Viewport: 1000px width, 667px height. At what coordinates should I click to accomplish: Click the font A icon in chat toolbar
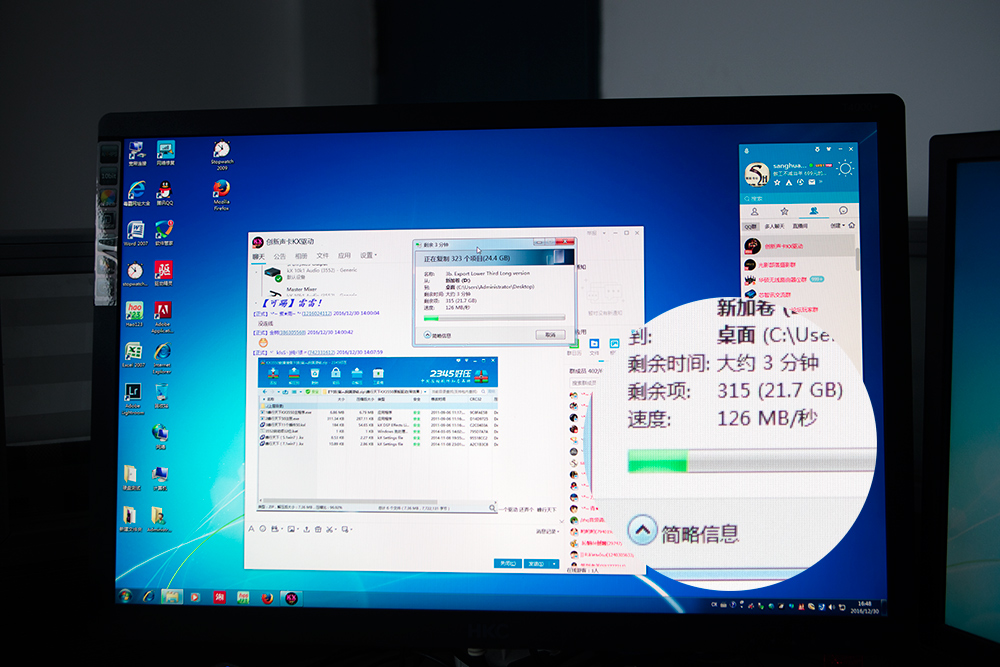click(251, 529)
